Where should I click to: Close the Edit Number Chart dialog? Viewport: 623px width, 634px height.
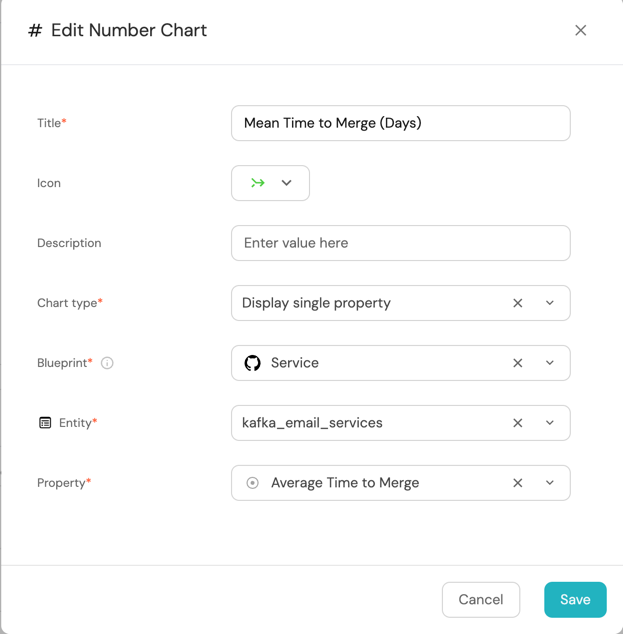point(581,30)
